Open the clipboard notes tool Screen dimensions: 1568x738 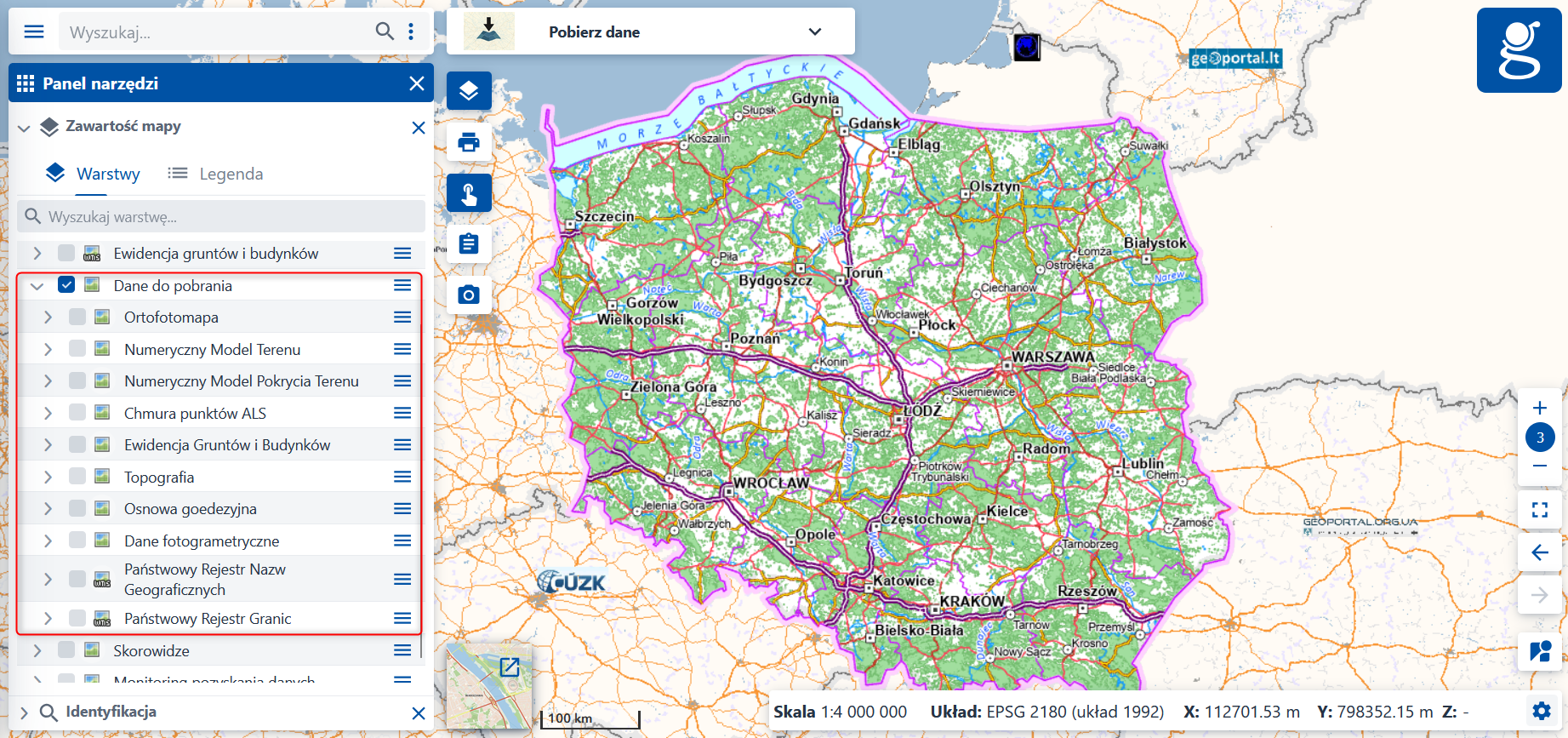(469, 244)
